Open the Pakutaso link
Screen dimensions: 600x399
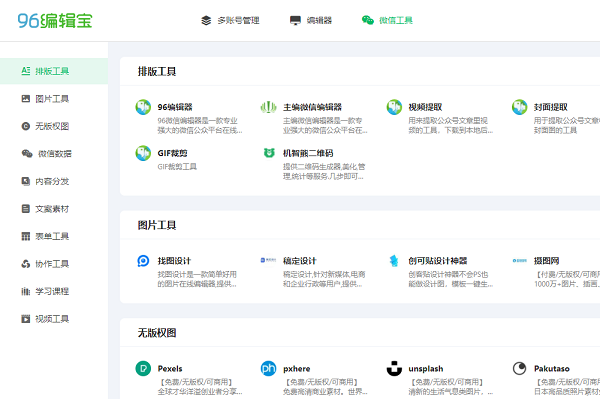[552, 369]
